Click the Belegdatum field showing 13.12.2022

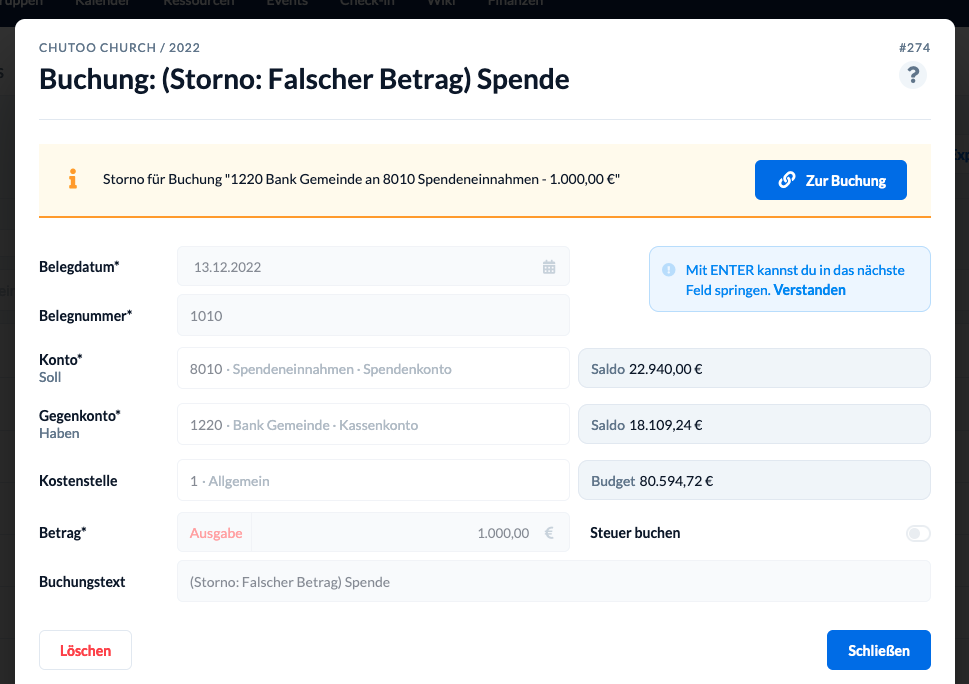373,266
